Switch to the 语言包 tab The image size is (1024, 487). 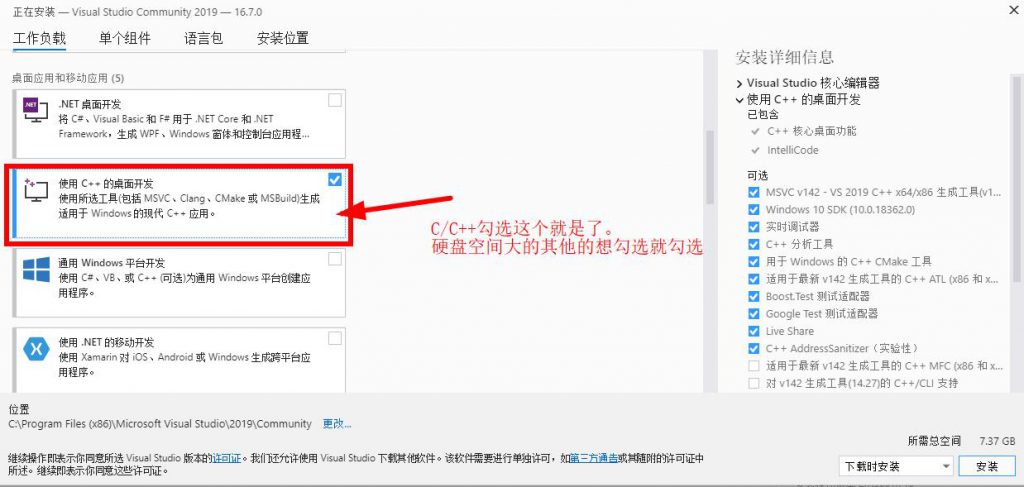click(204, 38)
